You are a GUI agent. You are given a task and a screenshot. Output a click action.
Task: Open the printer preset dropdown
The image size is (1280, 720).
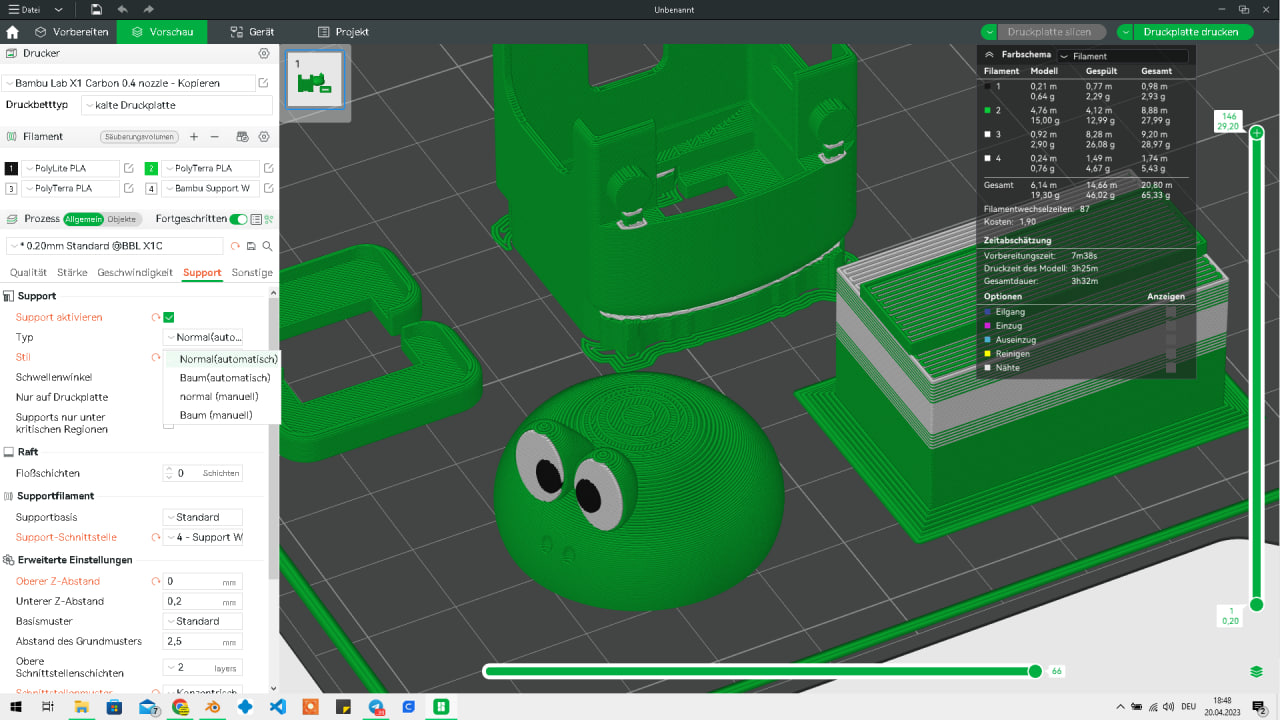click(x=127, y=83)
